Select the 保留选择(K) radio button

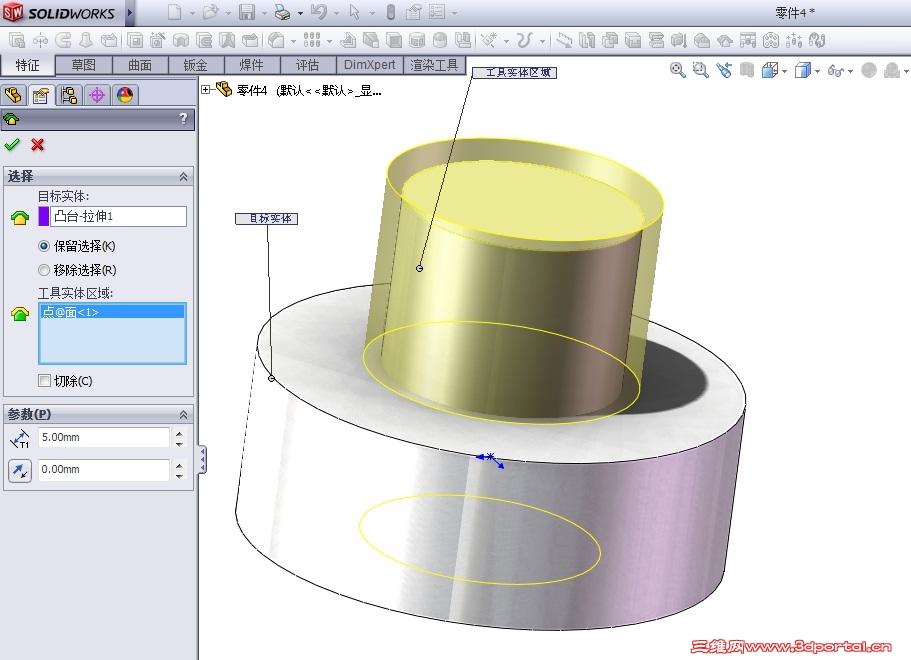coord(44,246)
